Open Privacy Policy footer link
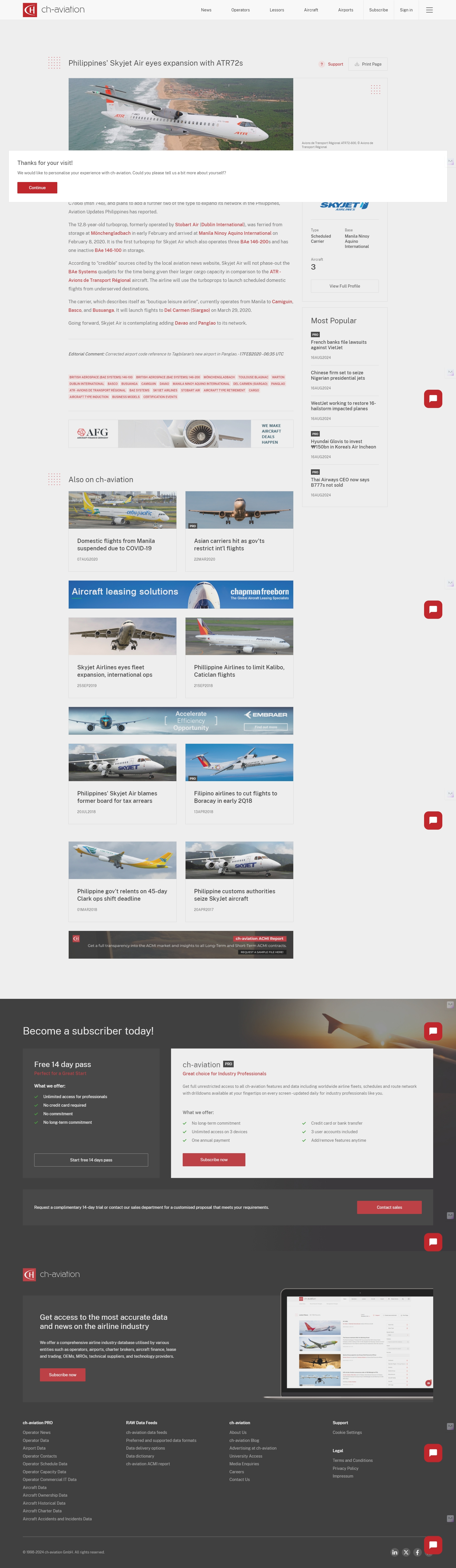Image resolution: width=456 pixels, height=1568 pixels. pyautogui.click(x=345, y=1468)
